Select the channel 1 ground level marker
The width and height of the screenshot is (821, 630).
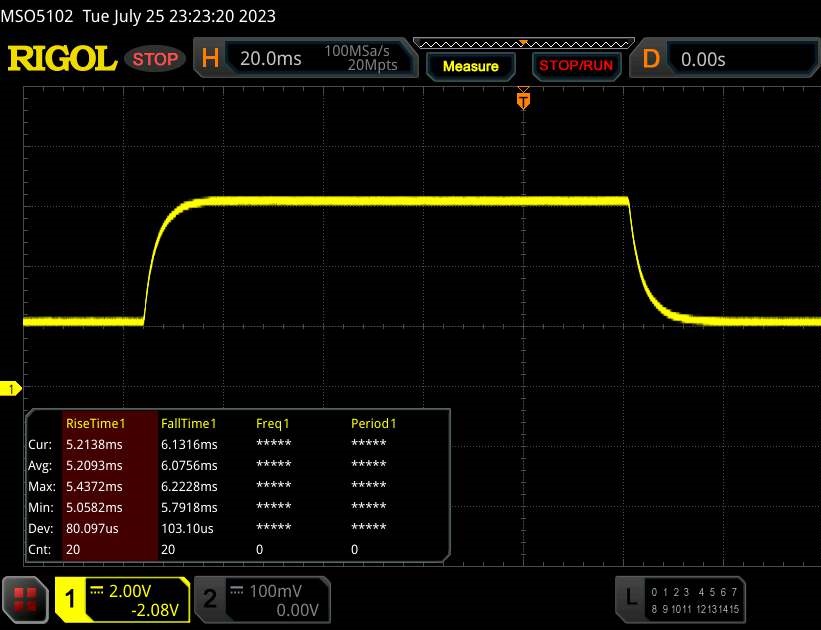tap(10, 389)
